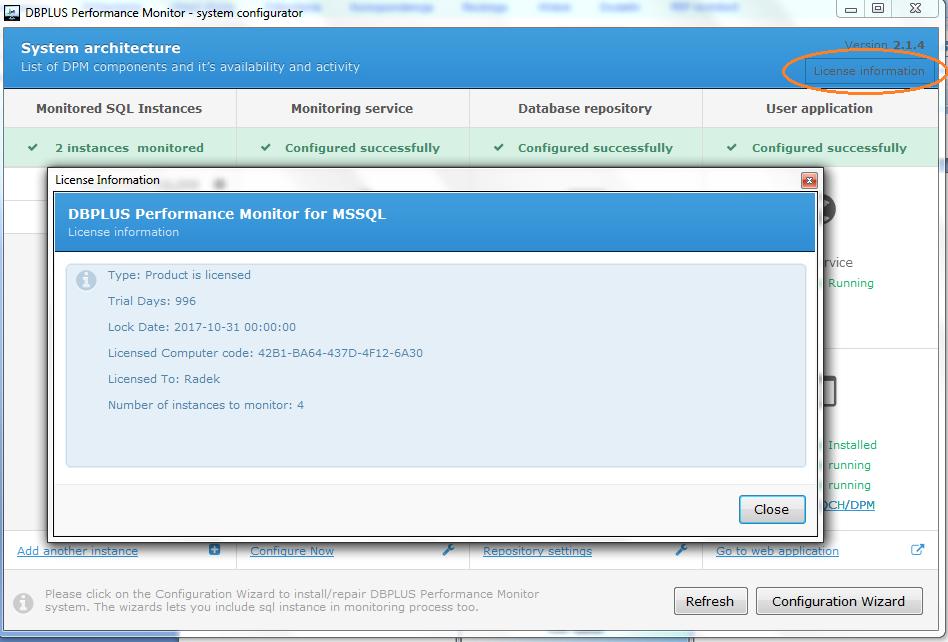Click the external link icon beside web application
948x642 pixels.
(x=917, y=550)
